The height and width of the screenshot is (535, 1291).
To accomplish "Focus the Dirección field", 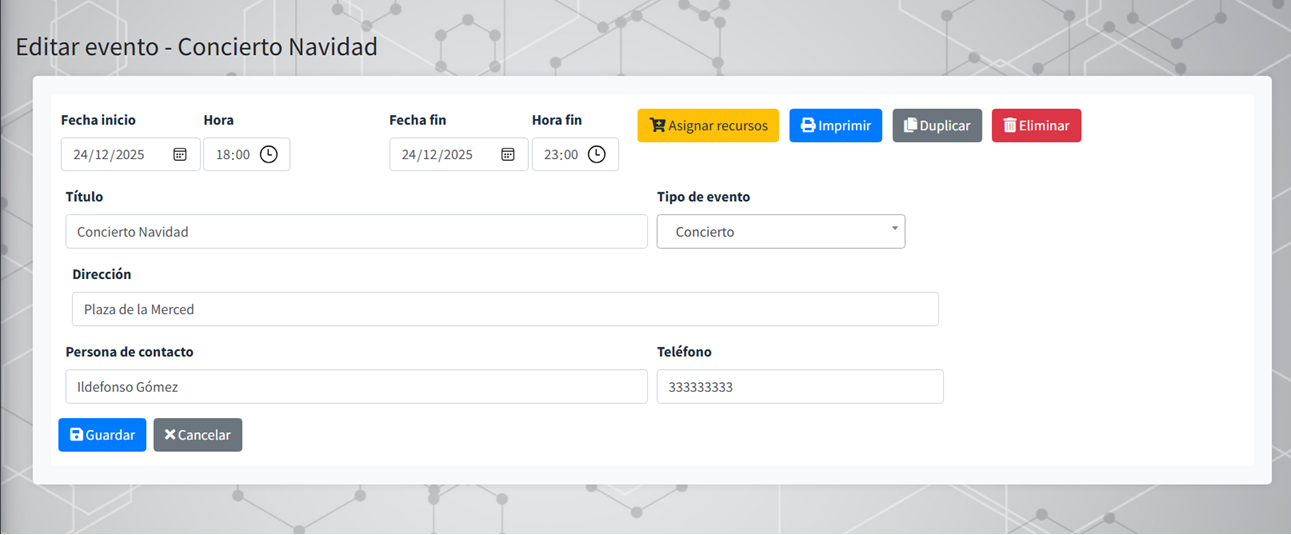I will click(x=505, y=309).
